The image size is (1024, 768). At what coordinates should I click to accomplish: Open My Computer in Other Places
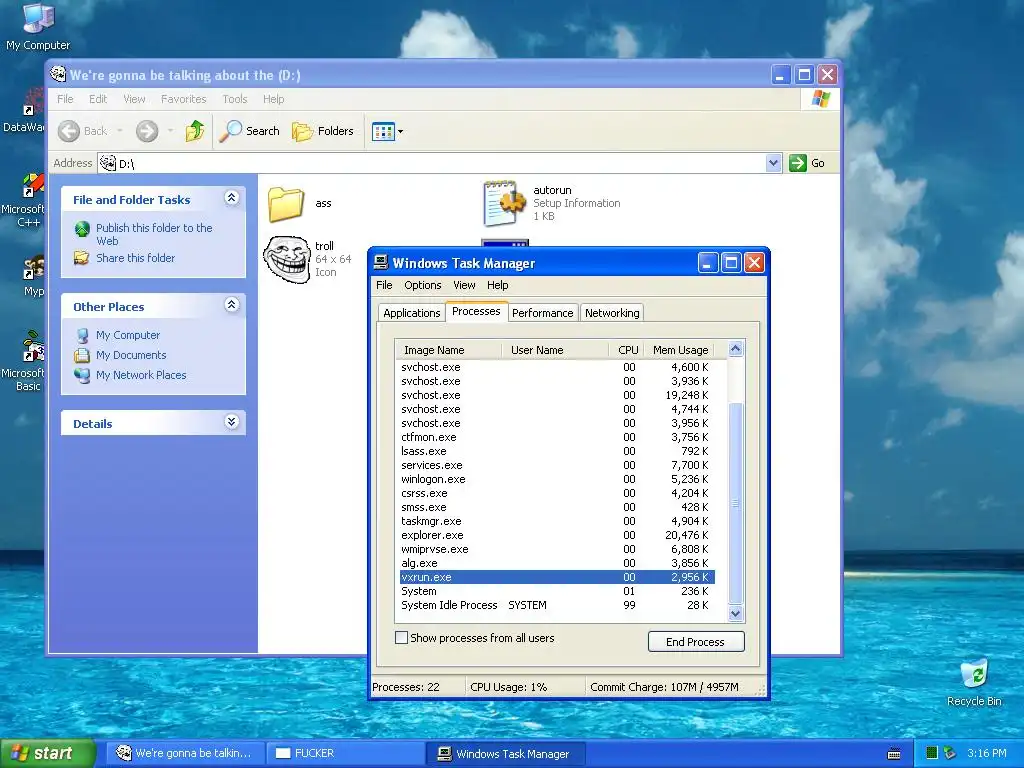coord(128,335)
